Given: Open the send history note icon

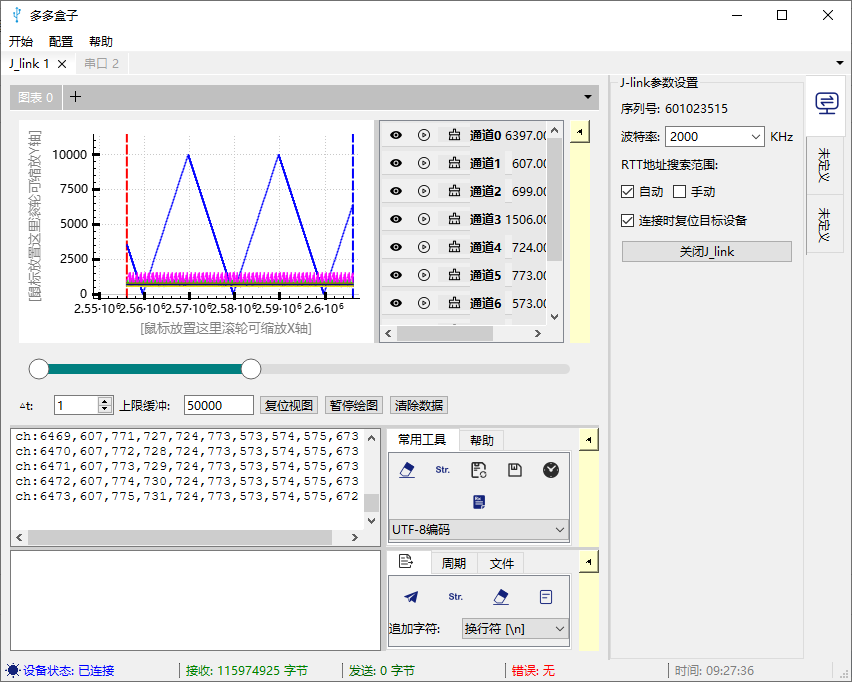Looking at the screenshot, I should [546, 597].
